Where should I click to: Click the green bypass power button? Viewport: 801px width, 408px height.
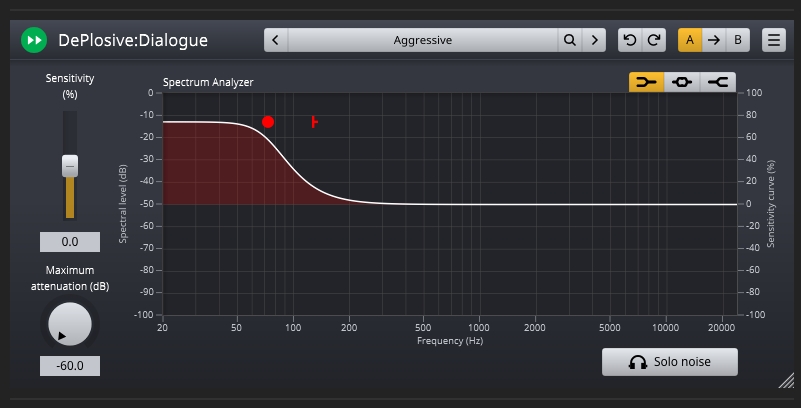click(34, 40)
